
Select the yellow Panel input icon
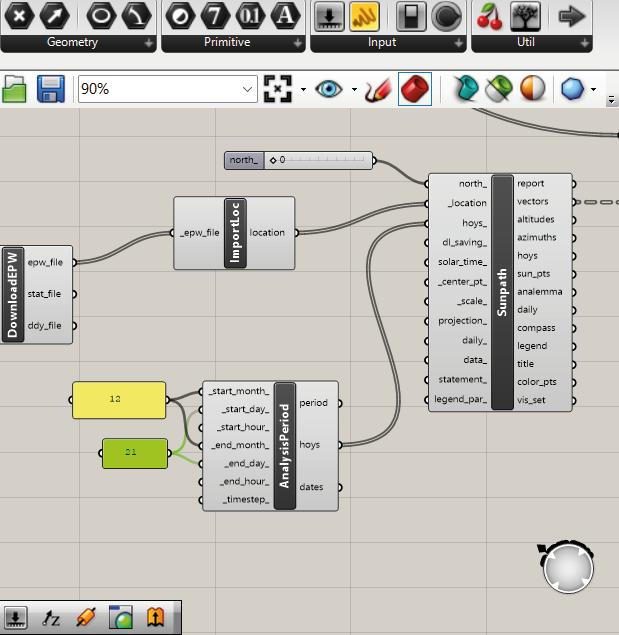[x=364, y=16]
